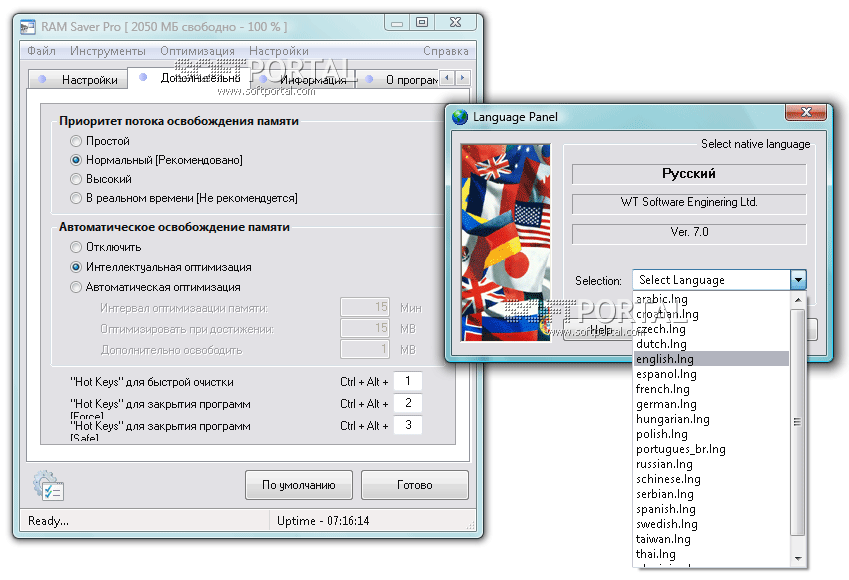Click the Ready... status text
Viewport: 849px width, 580px height.
(49, 521)
